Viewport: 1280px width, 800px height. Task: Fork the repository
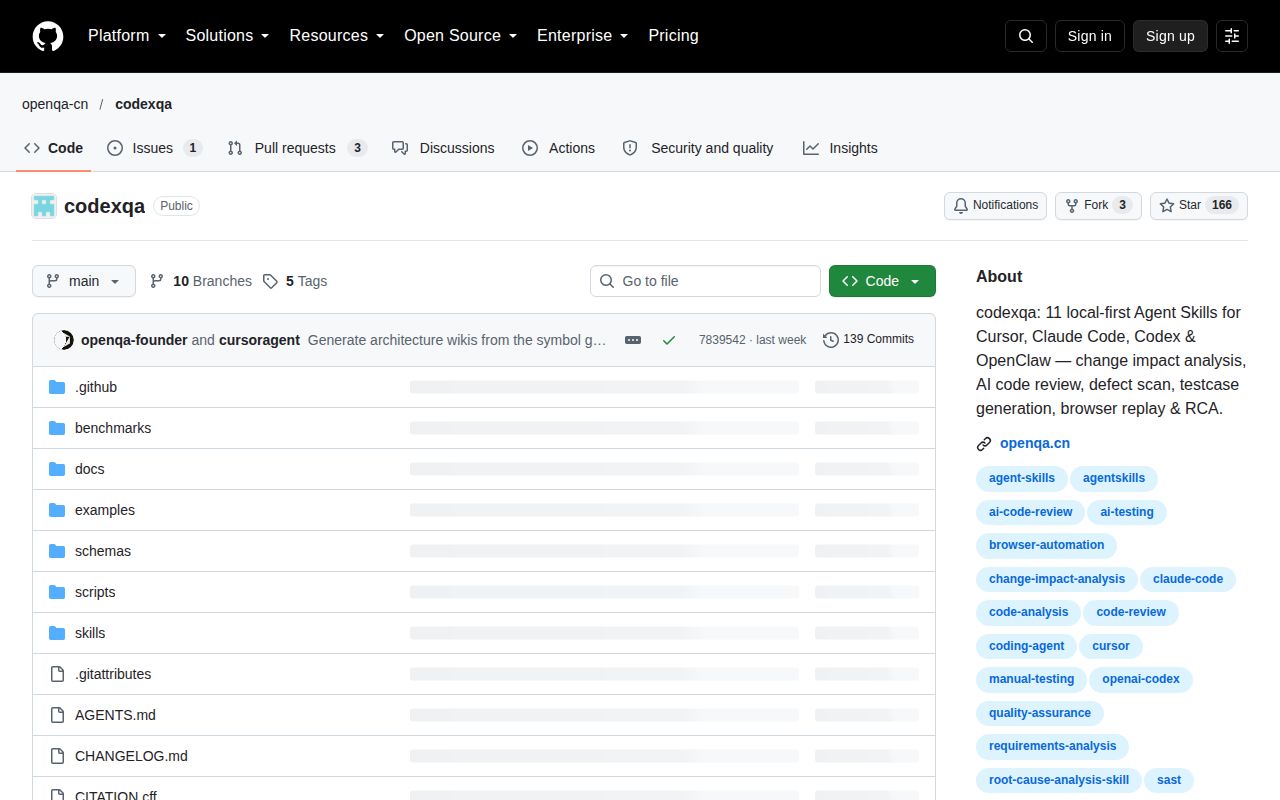click(1098, 205)
